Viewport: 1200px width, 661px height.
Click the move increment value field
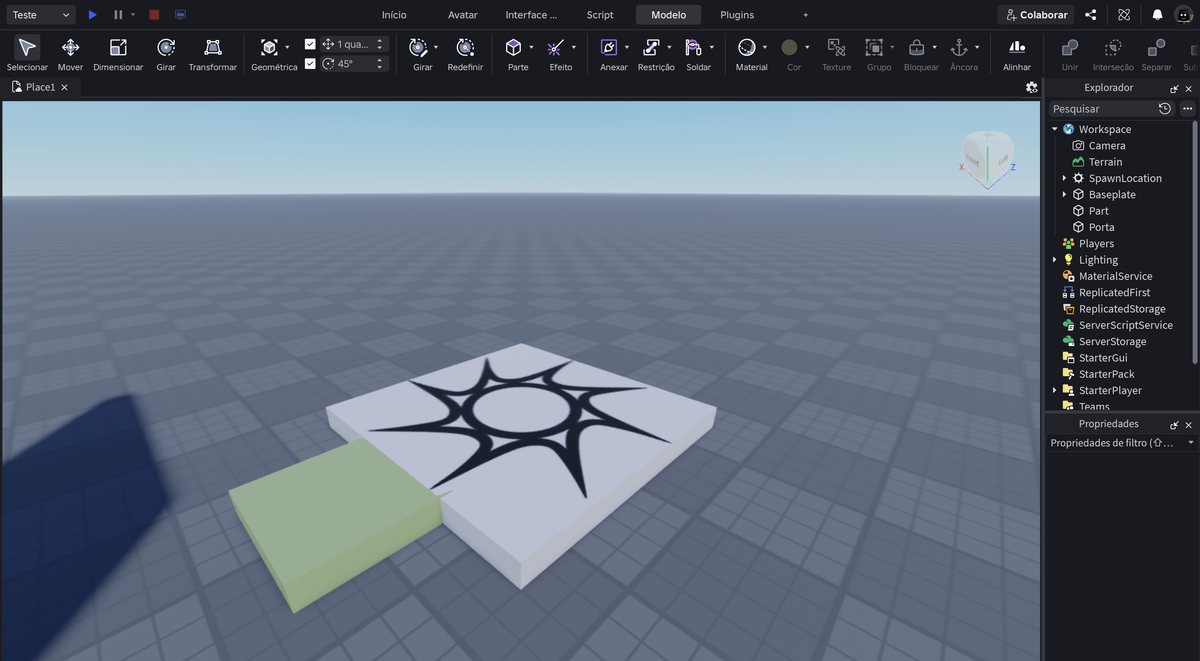pos(353,44)
